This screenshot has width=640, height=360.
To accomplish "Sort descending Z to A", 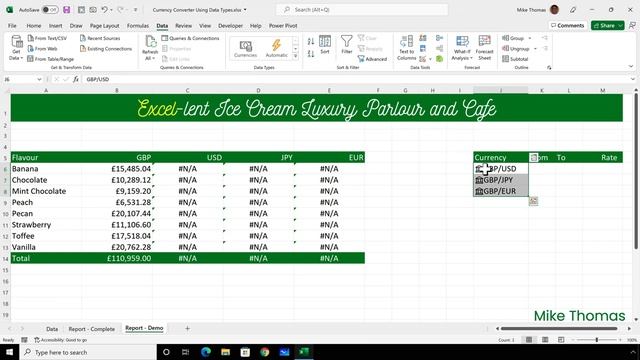I will coord(311,53).
